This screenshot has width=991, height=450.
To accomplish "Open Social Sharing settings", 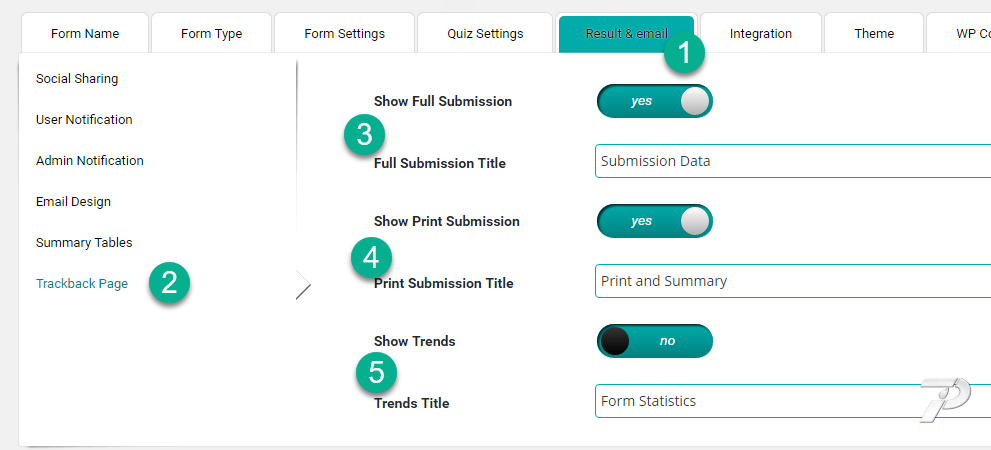I will point(77,79).
